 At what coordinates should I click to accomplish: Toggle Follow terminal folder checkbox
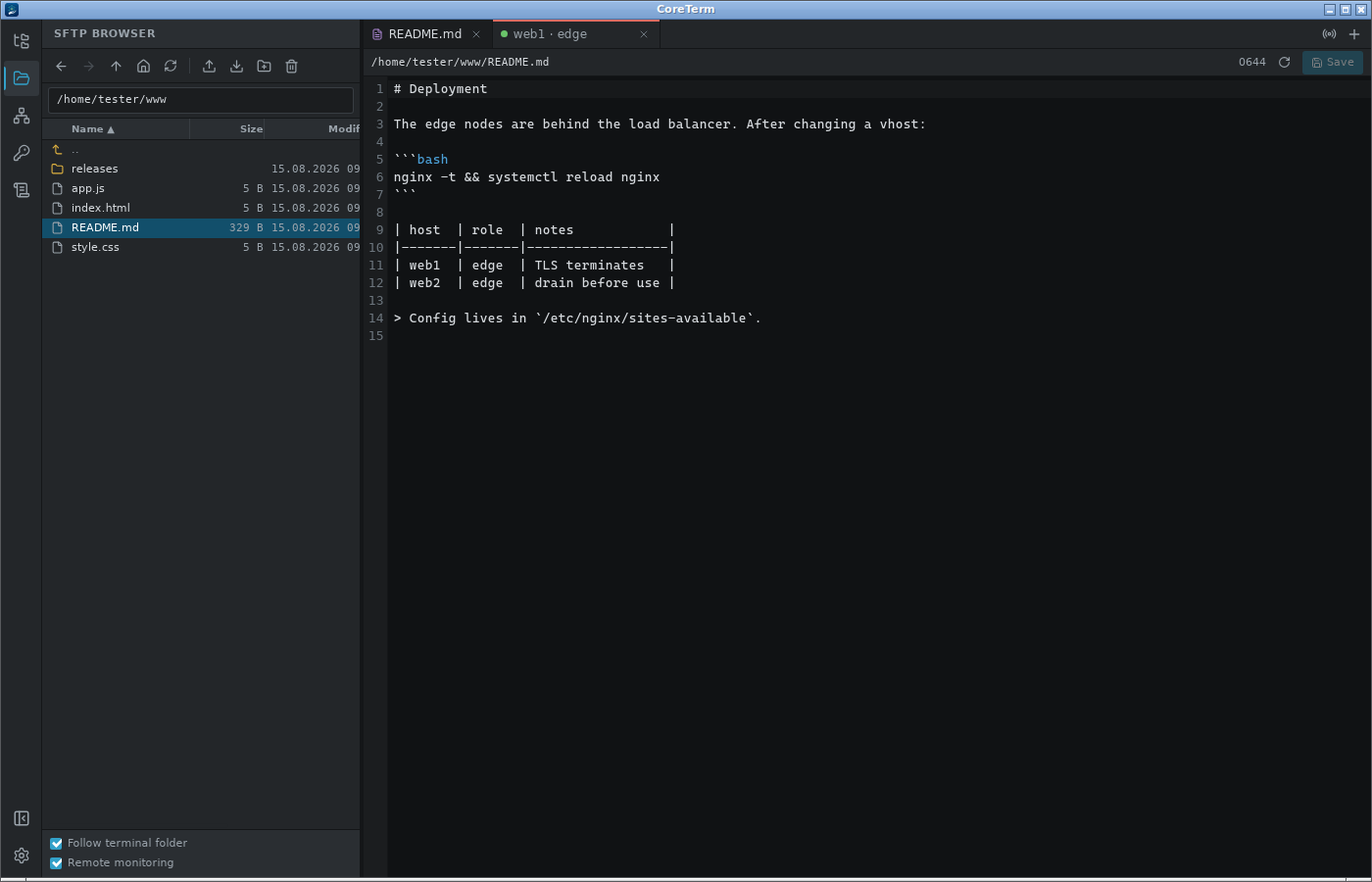(56, 843)
